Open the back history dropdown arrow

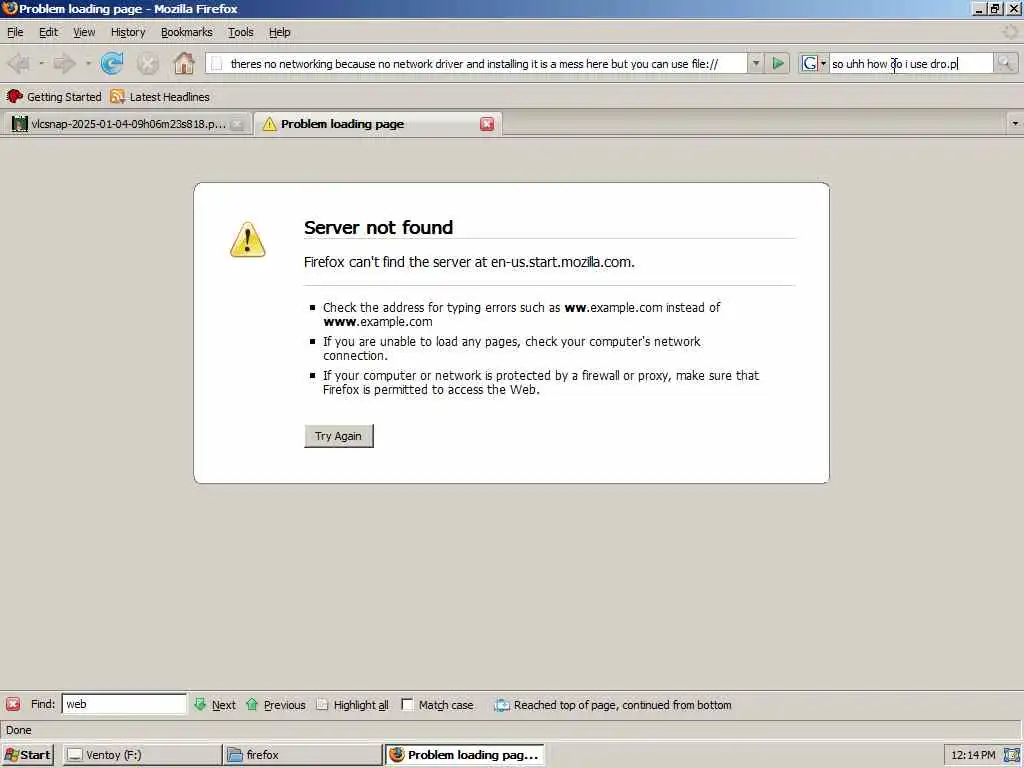coord(41,63)
